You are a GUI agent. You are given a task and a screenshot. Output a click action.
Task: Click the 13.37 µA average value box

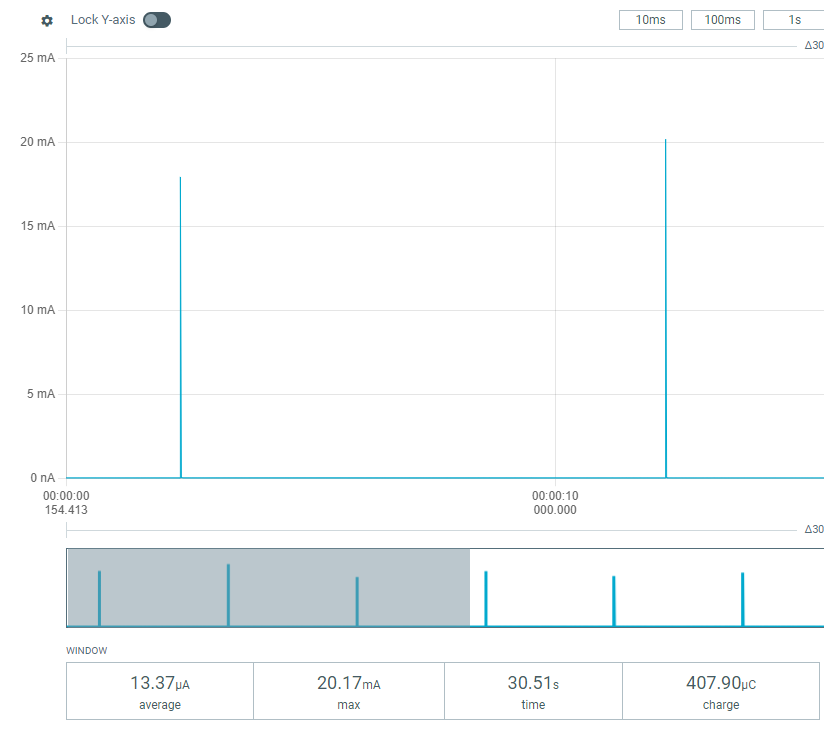pyautogui.click(x=160, y=691)
